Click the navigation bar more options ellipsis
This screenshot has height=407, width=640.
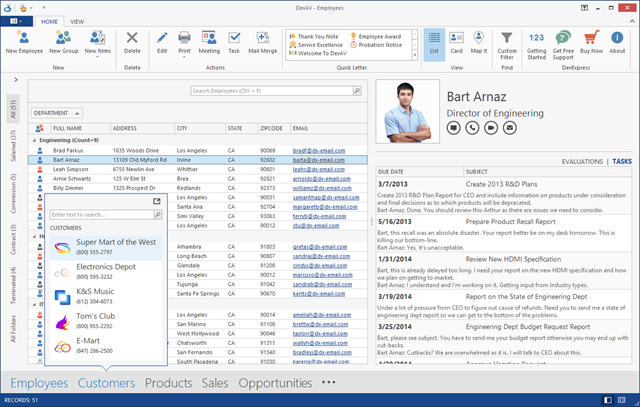[x=329, y=383]
